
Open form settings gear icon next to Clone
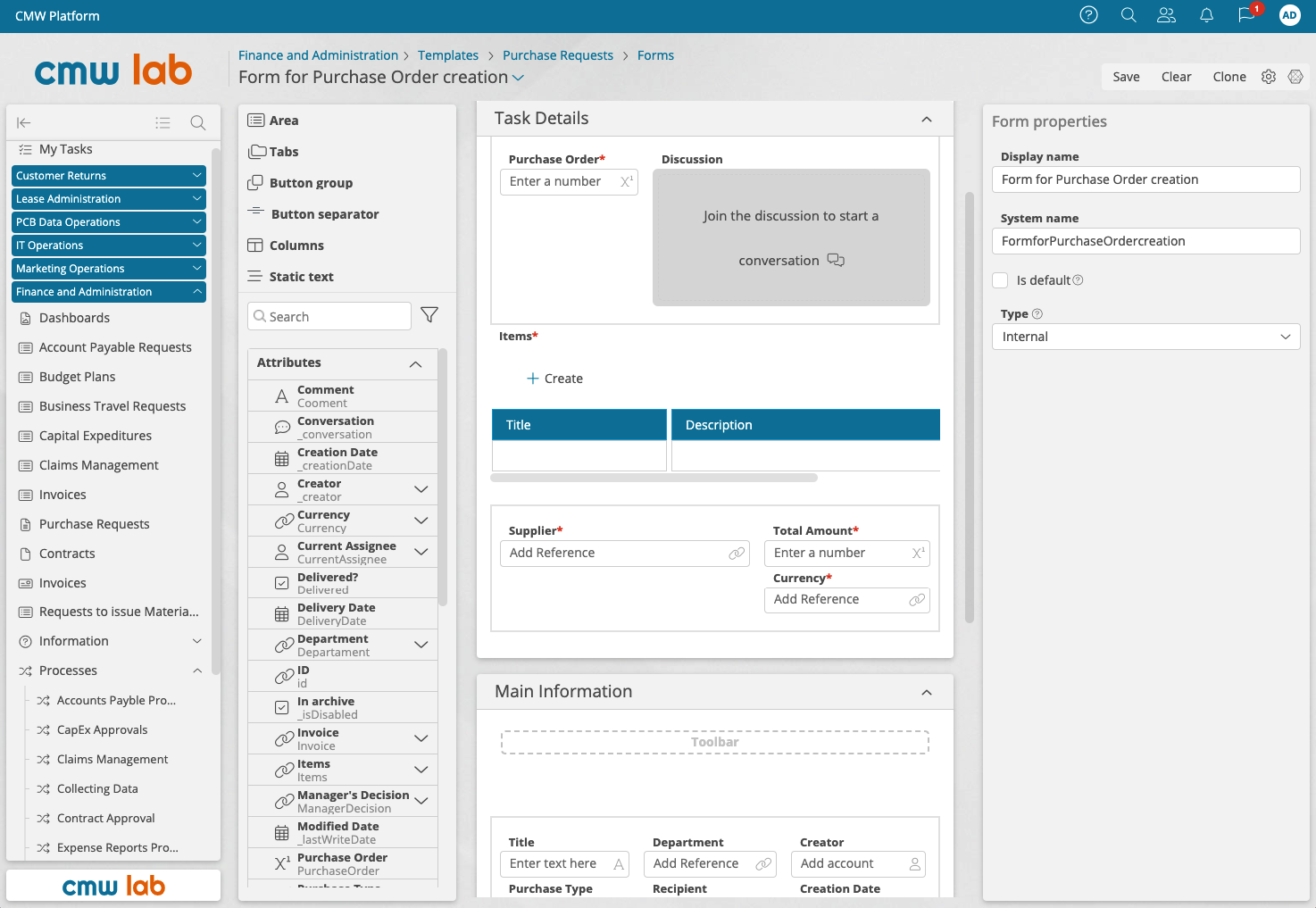click(x=1269, y=77)
